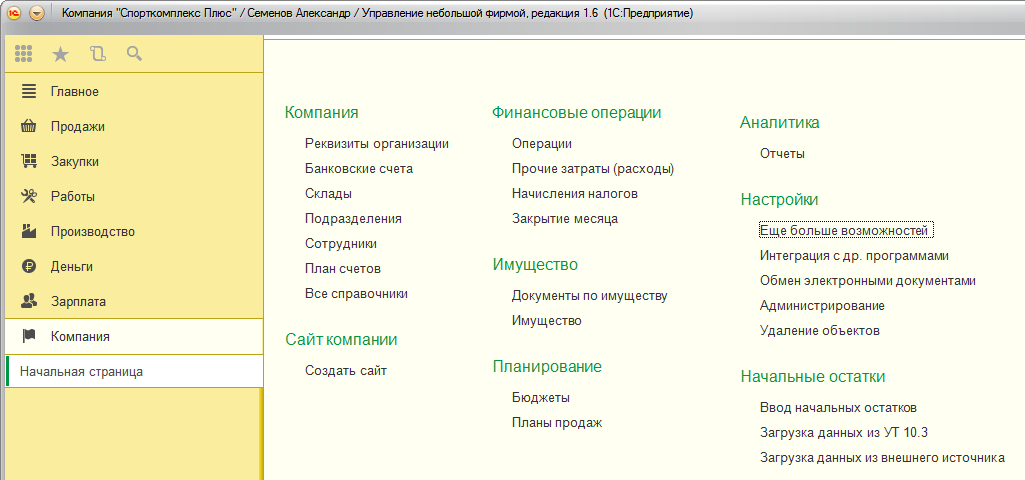
Task: Click the Работы tools icon
Action: [29, 196]
